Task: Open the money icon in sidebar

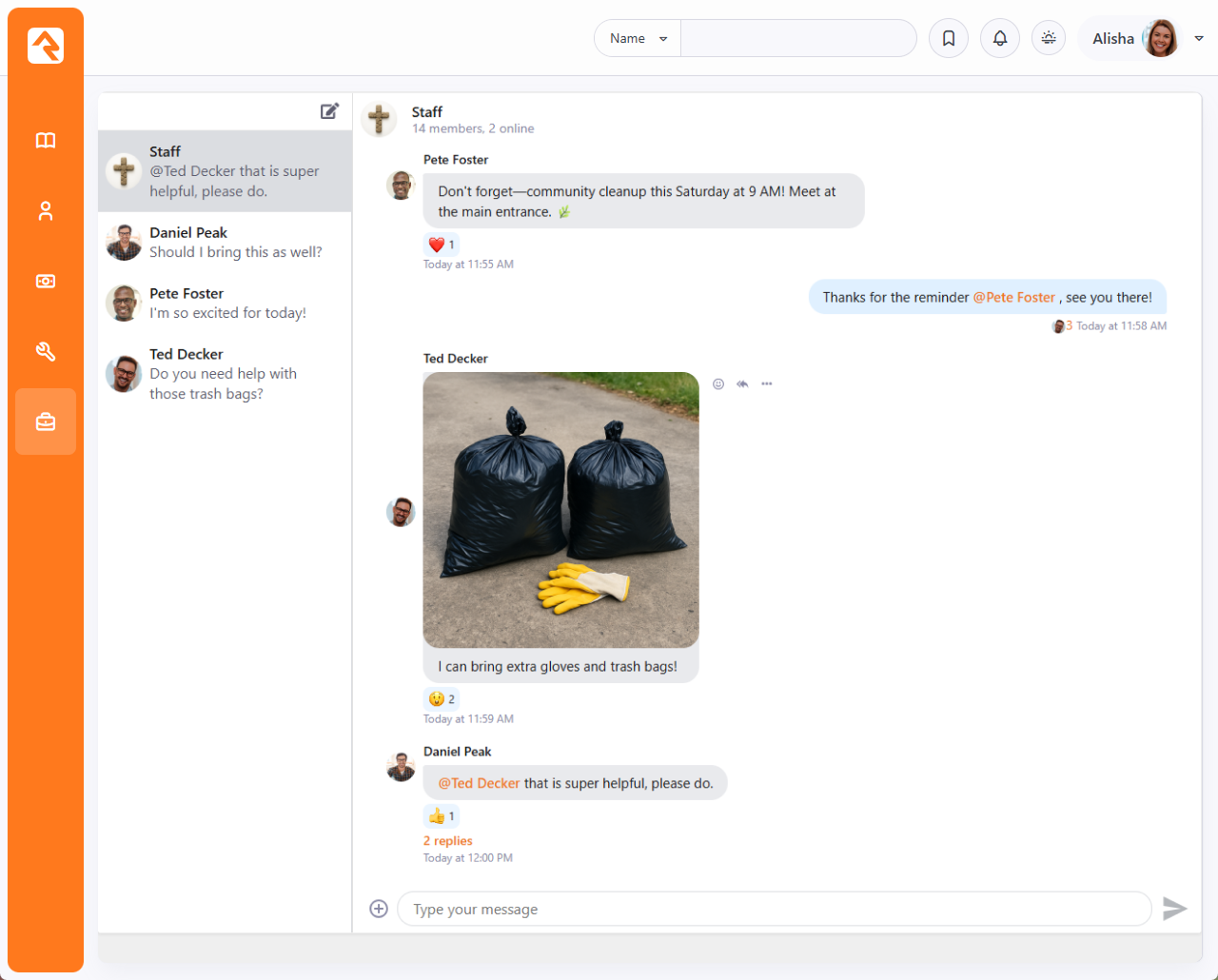Action: coord(46,282)
